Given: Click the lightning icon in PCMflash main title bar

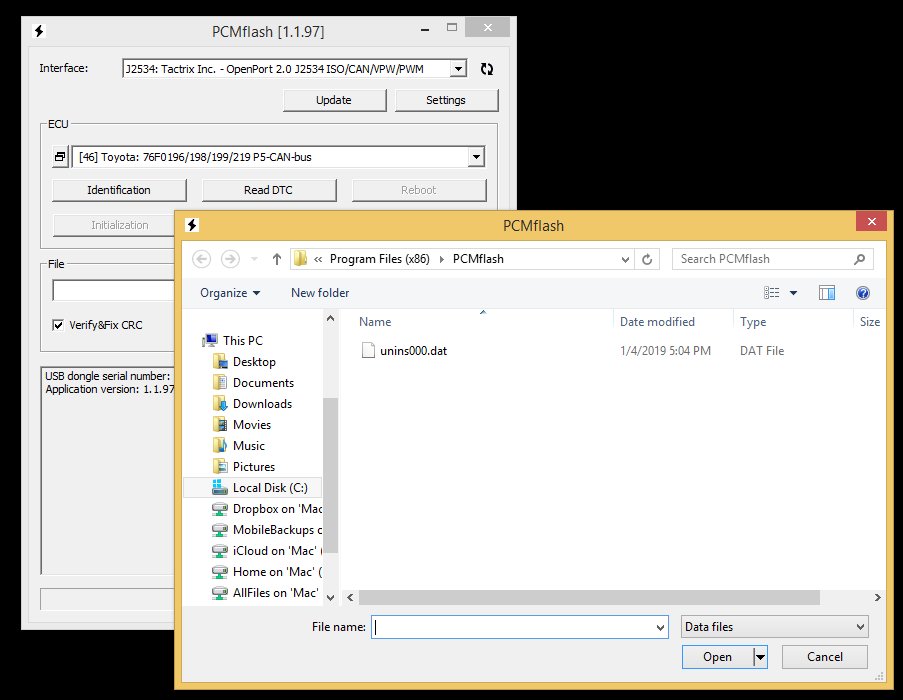Looking at the screenshot, I should pyautogui.click(x=39, y=31).
